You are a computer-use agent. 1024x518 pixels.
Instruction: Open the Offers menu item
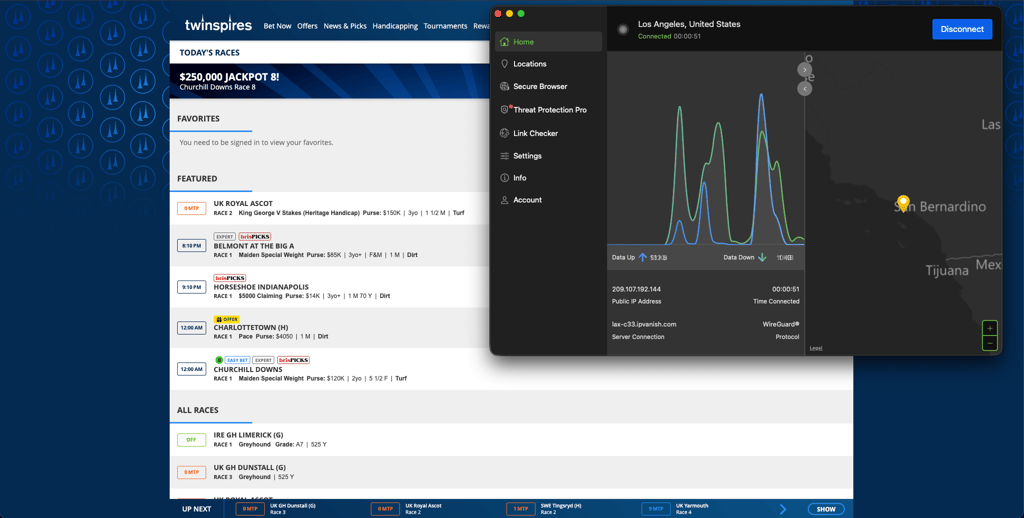click(x=307, y=26)
